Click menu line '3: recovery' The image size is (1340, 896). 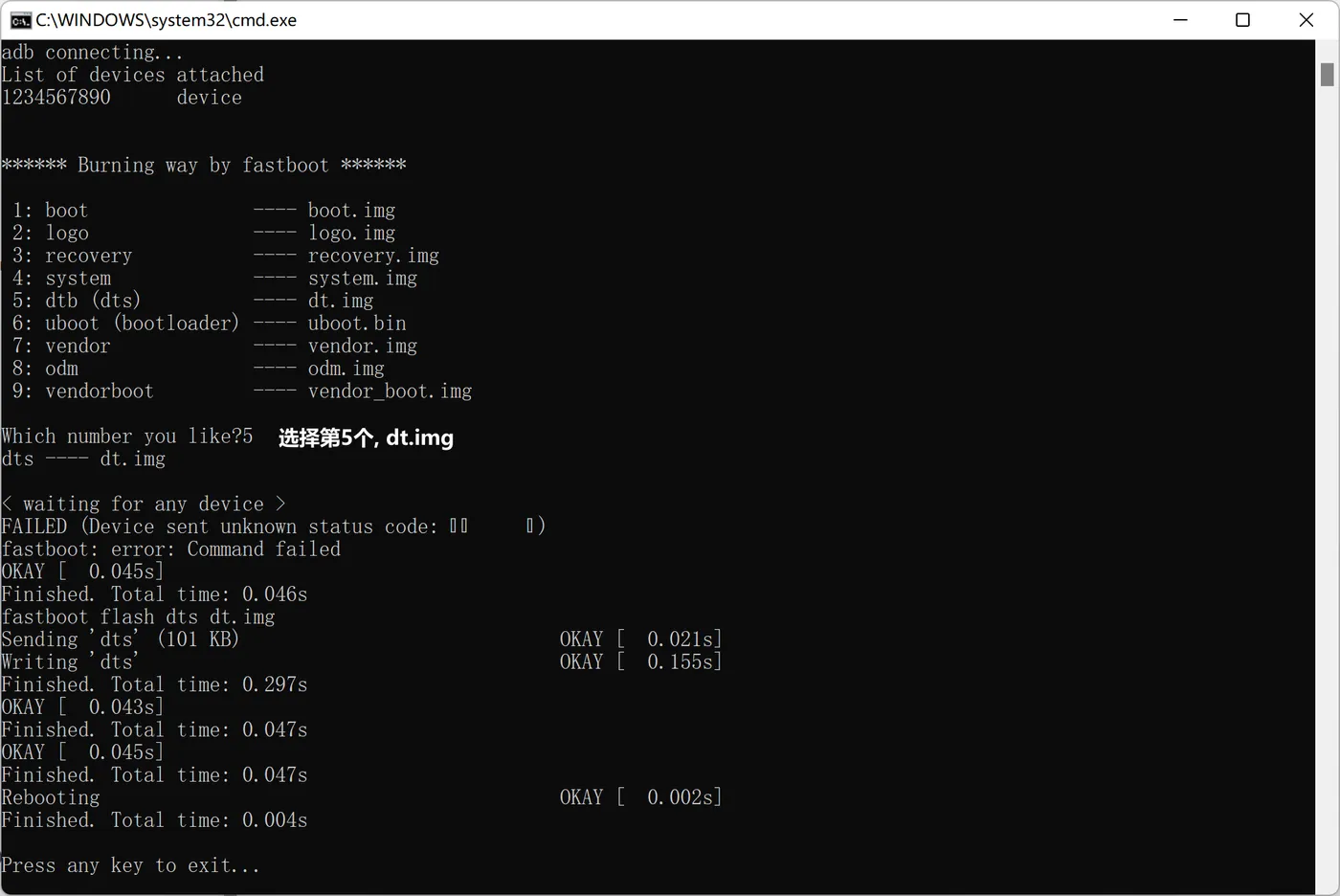pos(72,256)
